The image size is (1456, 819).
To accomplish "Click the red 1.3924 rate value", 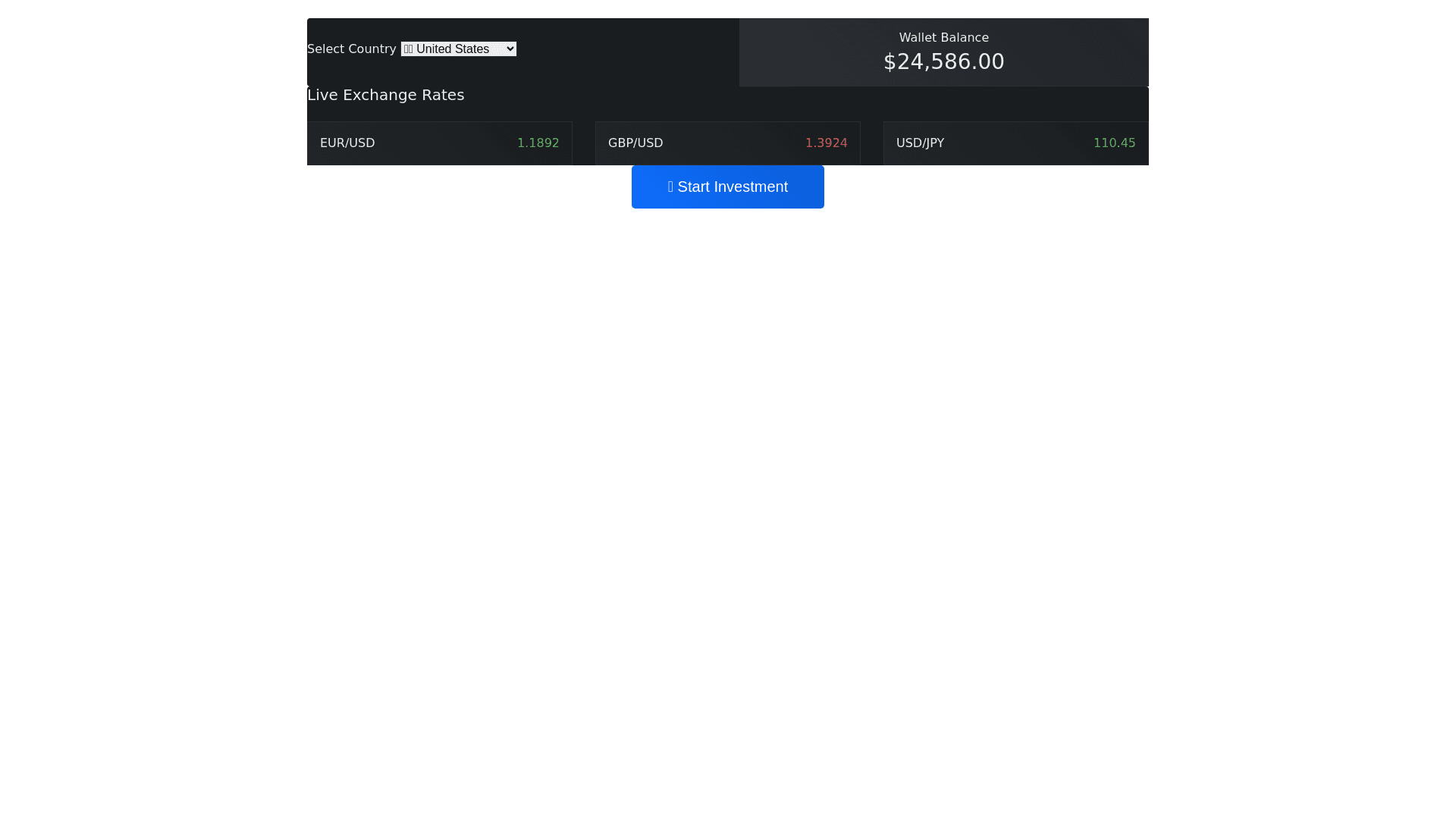I will [x=826, y=143].
